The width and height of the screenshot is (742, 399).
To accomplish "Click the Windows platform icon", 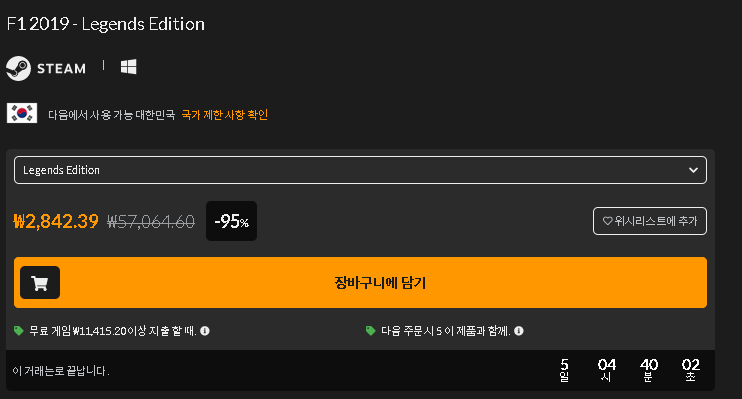I will click(128, 67).
